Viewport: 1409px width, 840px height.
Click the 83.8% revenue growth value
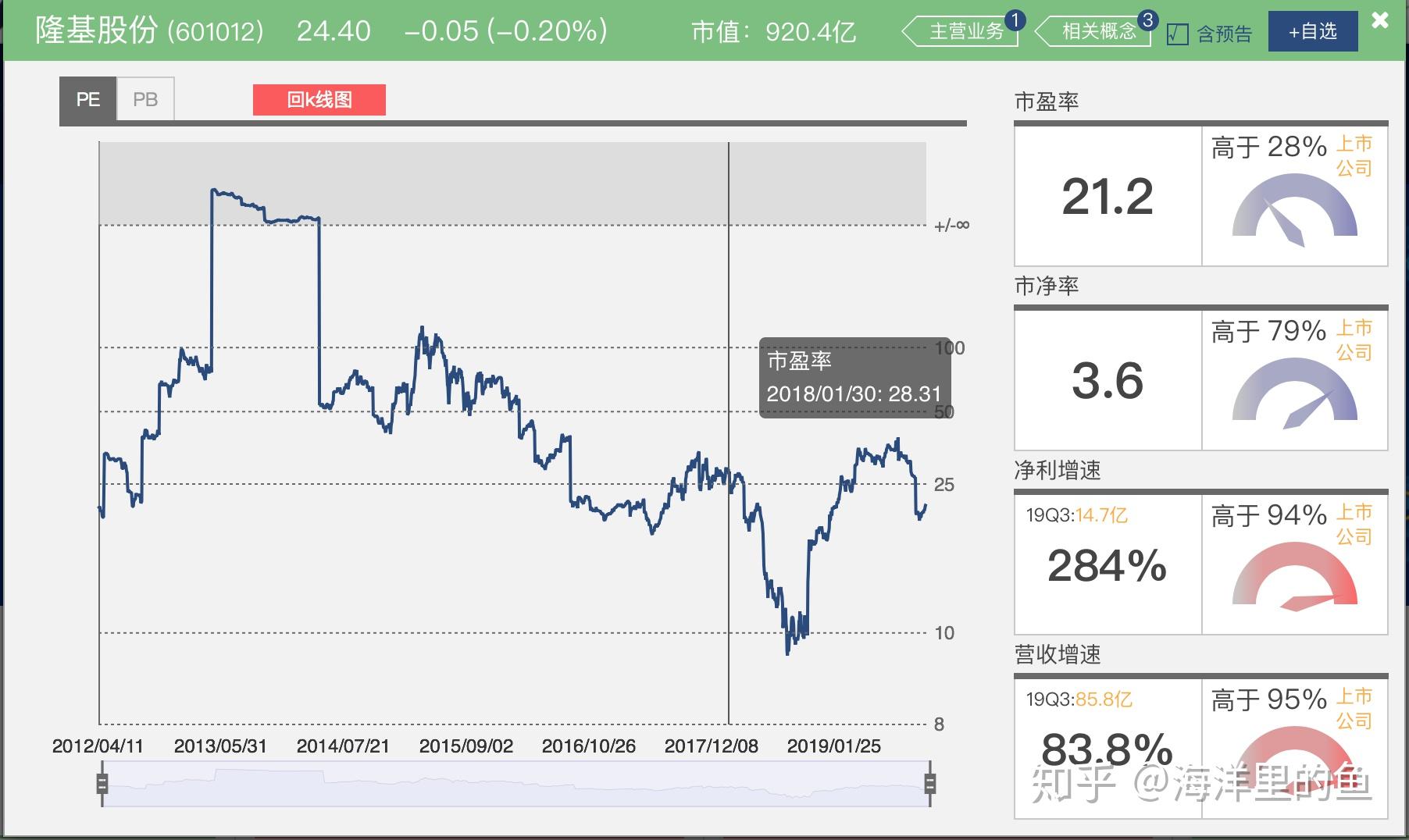point(1108,749)
